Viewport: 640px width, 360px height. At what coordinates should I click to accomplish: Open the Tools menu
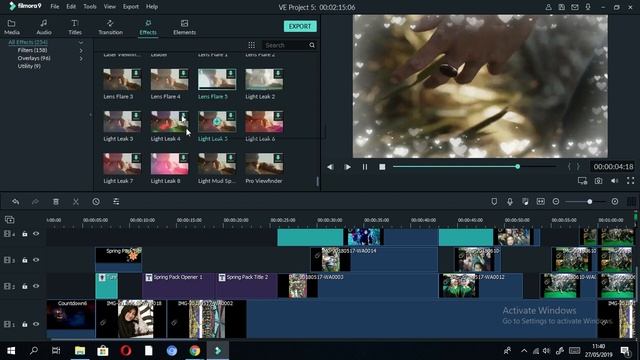pyautogui.click(x=90, y=7)
